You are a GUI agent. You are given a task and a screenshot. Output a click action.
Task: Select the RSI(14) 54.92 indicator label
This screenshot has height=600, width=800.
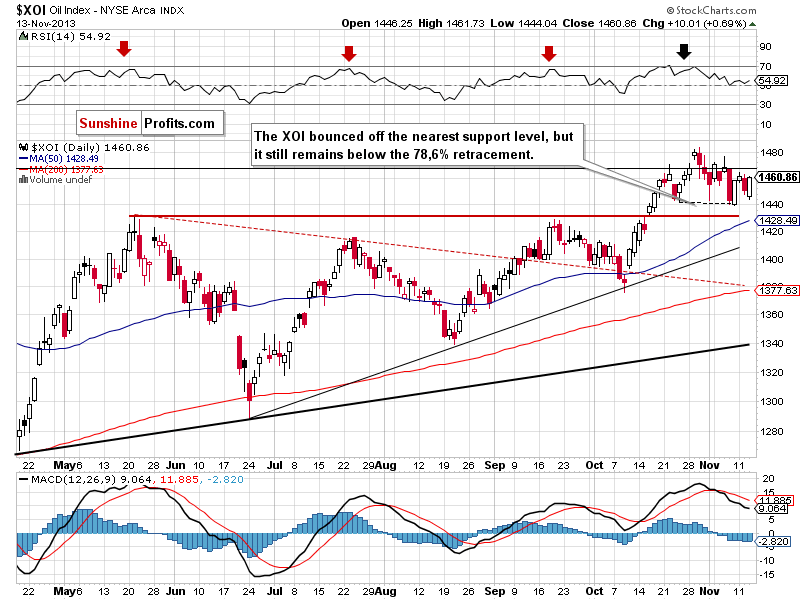70,37
